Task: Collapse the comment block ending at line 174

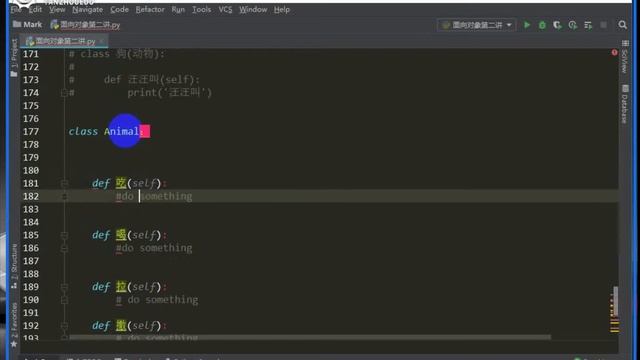Action: click(x=64, y=93)
